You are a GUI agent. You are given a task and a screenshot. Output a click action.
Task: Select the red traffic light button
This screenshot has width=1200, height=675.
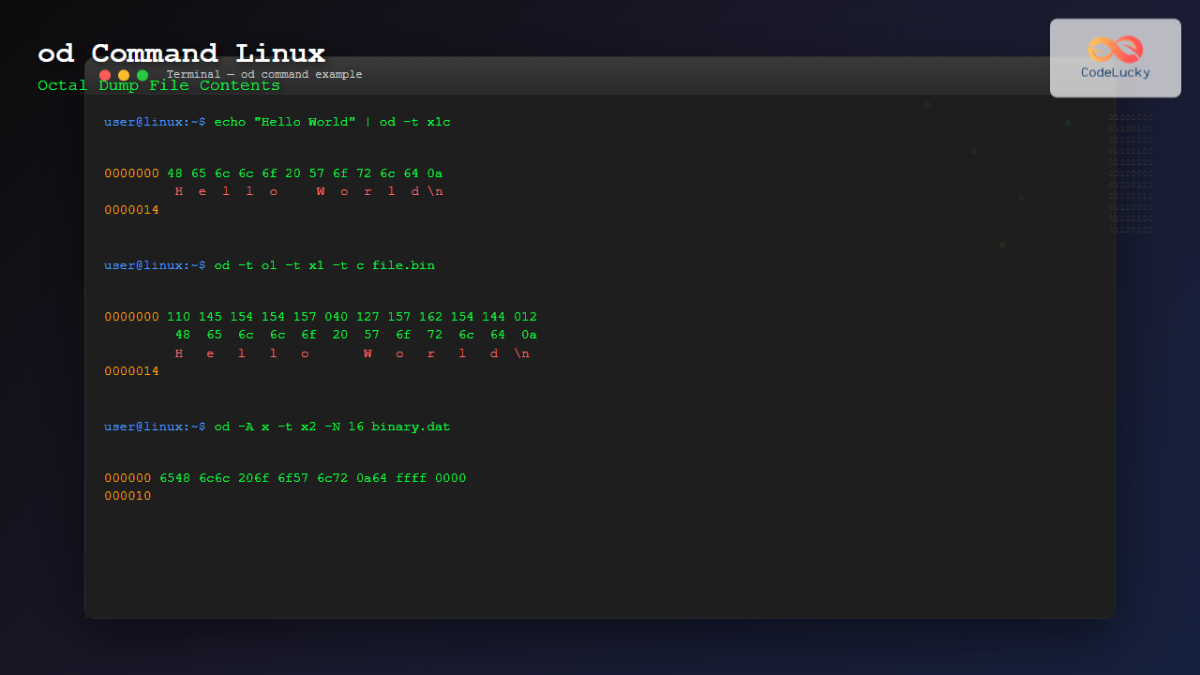tap(104, 74)
